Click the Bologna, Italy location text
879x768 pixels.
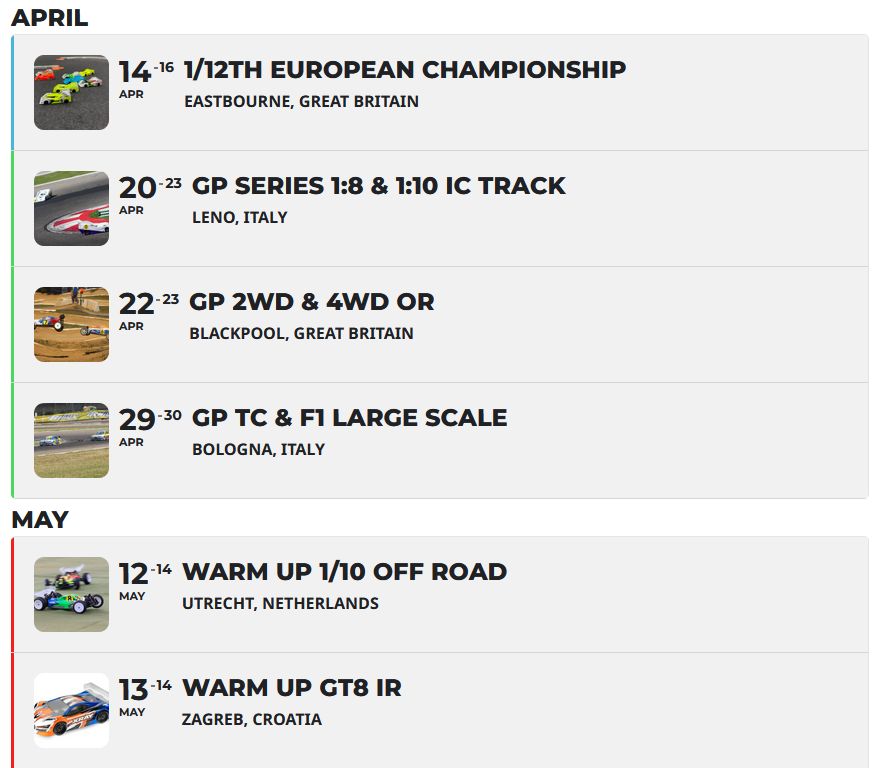(258, 450)
